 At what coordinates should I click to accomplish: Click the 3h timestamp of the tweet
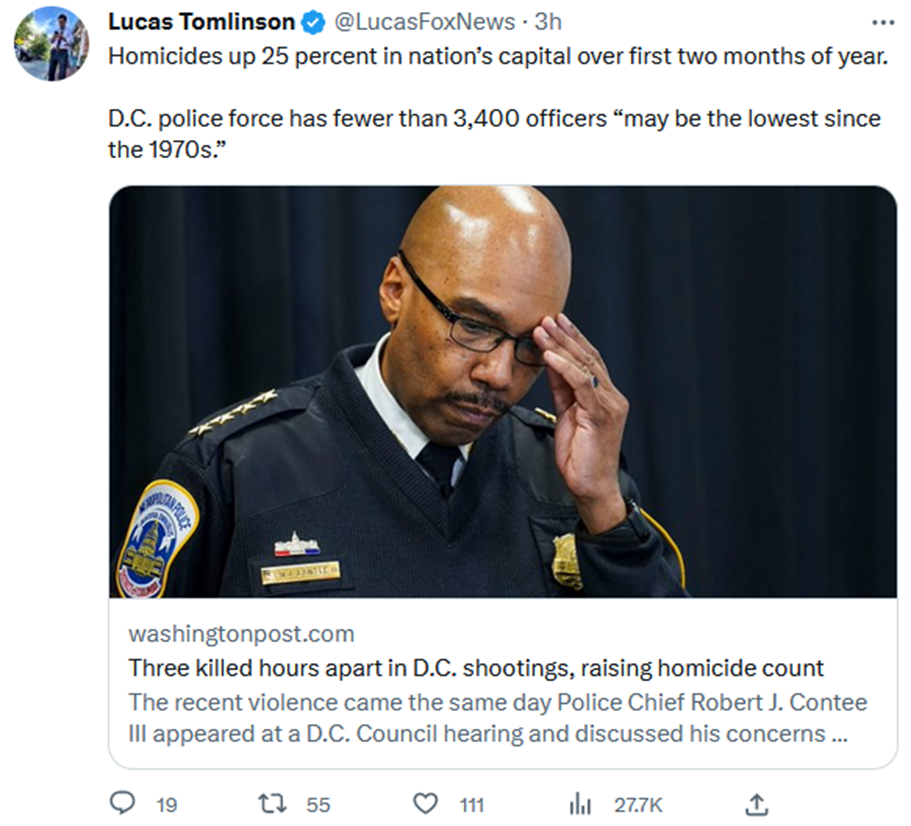coord(548,22)
